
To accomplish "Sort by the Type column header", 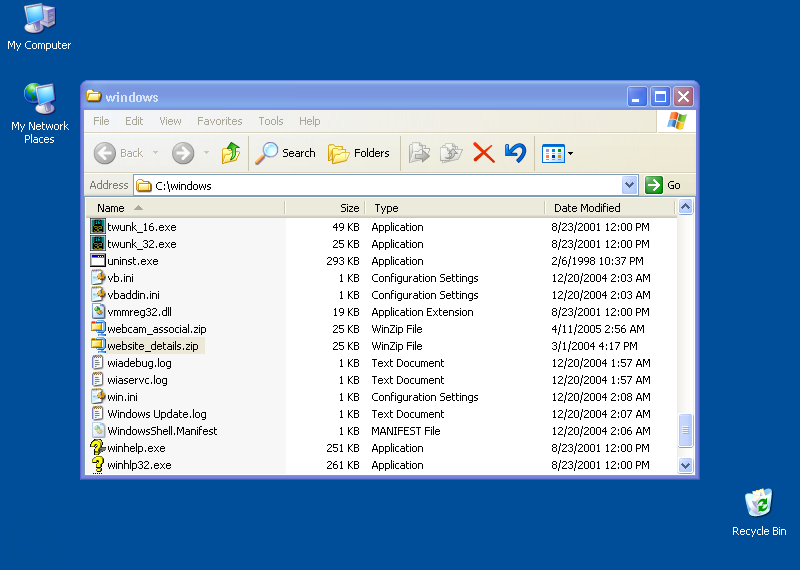I will tap(455, 208).
